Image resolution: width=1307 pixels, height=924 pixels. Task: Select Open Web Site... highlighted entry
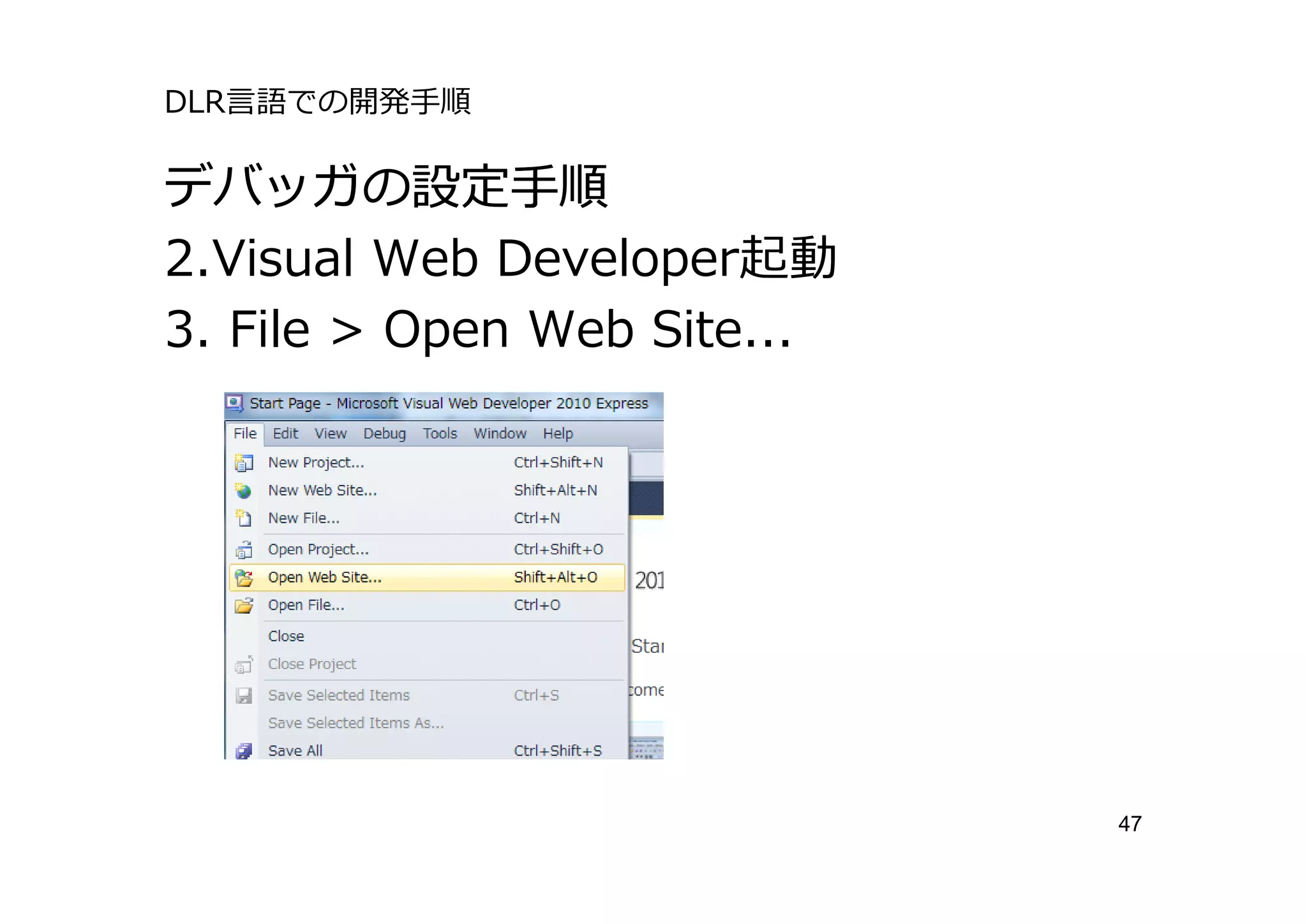pos(426,577)
